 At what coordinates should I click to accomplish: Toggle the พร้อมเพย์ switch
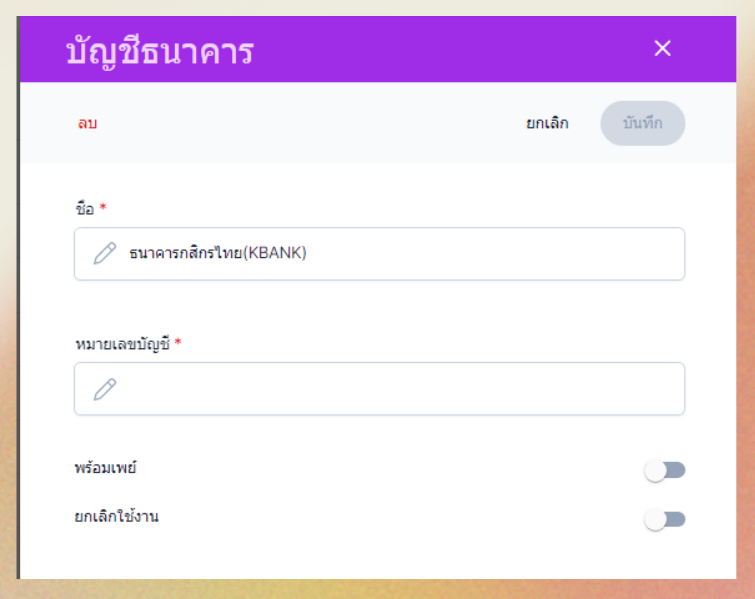point(664,470)
